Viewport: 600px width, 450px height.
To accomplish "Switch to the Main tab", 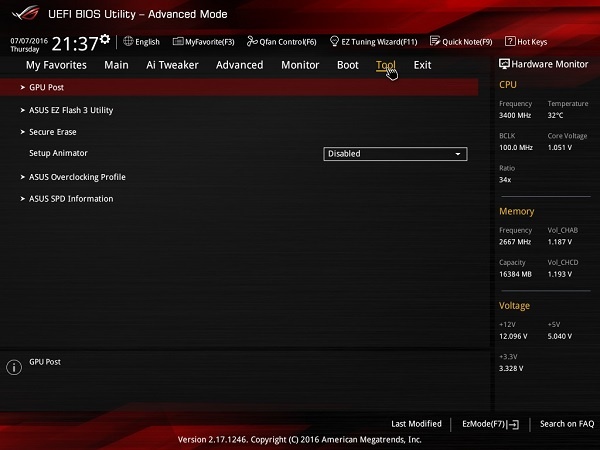I will [x=116, y=65].
